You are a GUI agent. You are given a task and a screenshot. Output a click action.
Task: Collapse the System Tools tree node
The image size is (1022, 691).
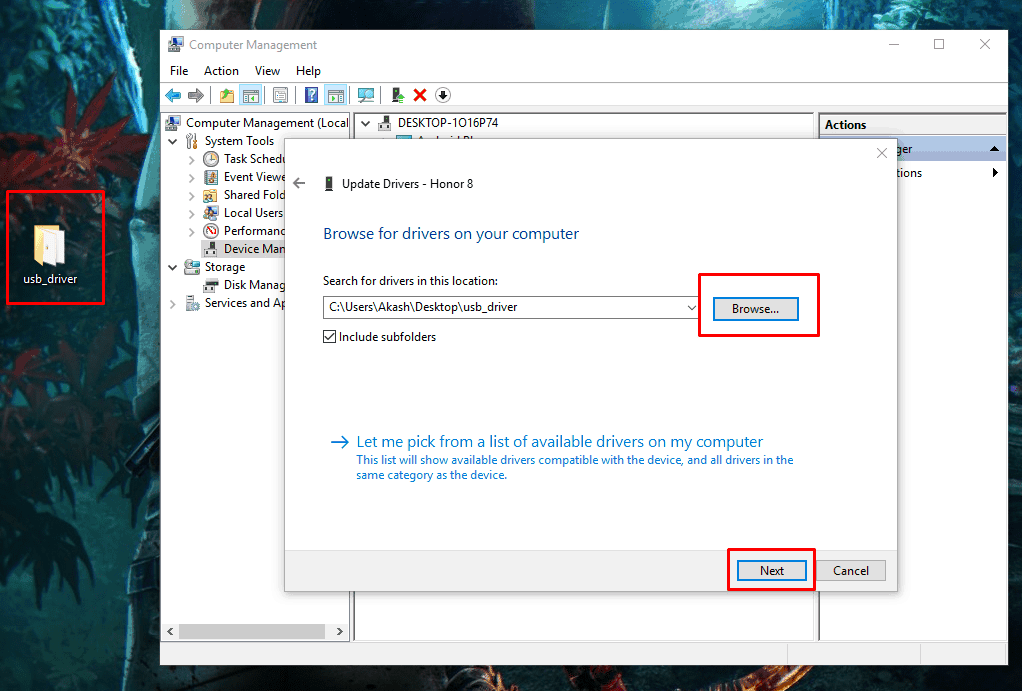pyautogui.click(x=174, y=141)
